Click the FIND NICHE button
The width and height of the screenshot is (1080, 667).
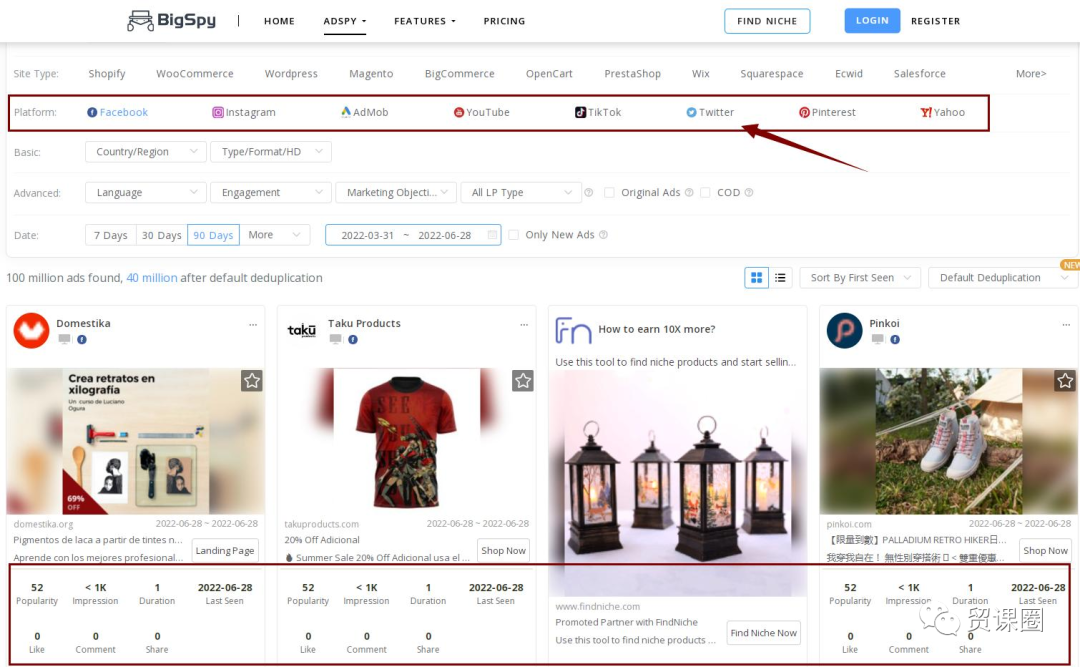click(767, 21)
